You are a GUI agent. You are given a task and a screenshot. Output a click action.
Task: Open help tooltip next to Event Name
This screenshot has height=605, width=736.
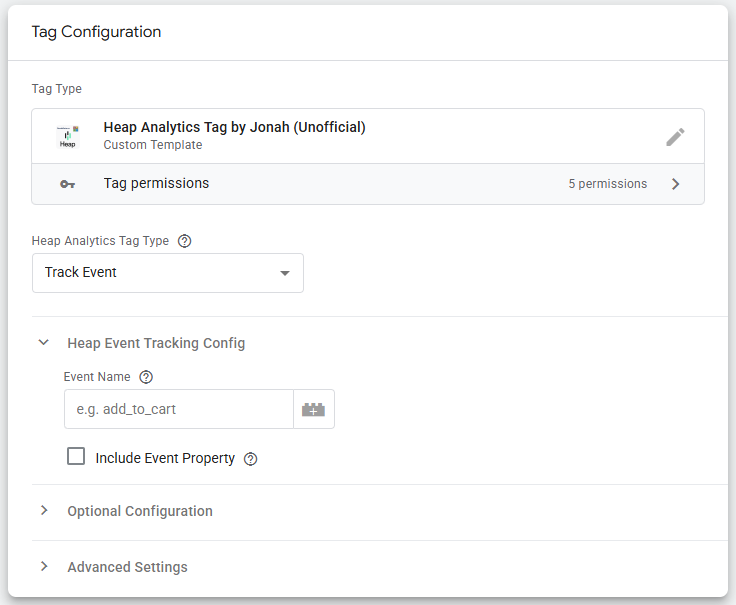point(146,377)
